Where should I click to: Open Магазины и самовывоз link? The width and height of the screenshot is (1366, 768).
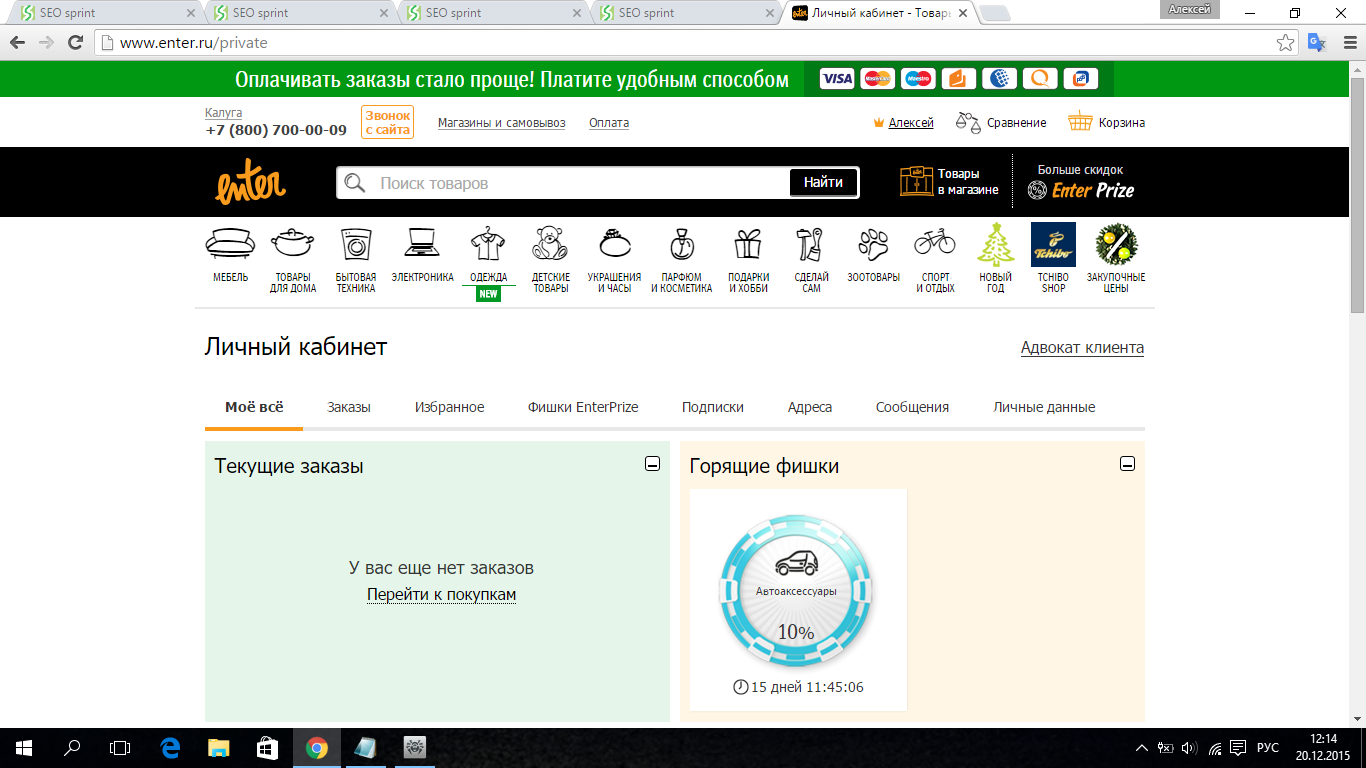502,123
